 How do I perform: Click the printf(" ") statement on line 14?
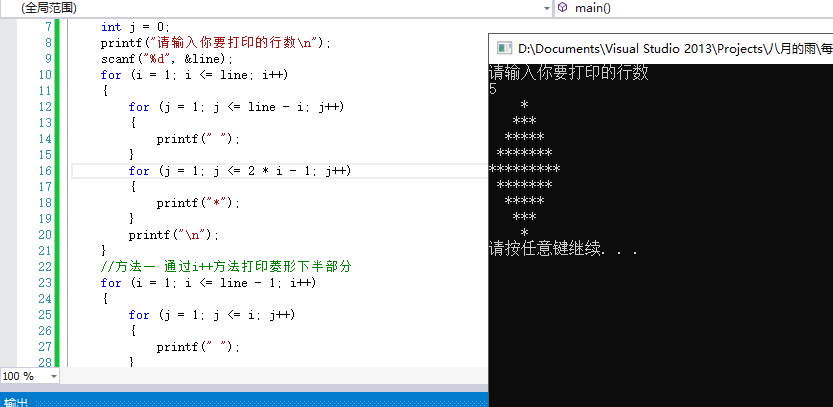click(198, 139)
